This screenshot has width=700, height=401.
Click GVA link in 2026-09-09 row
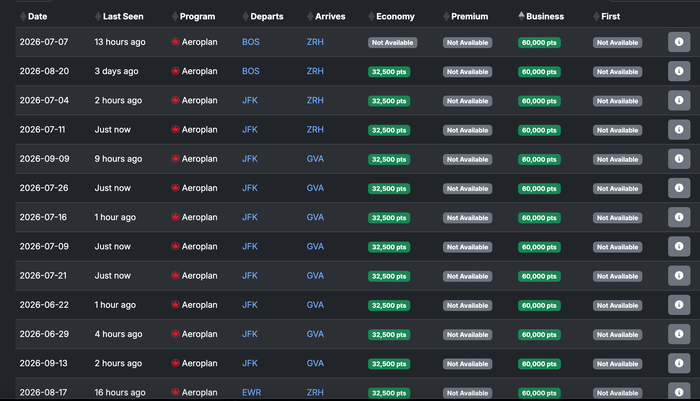(315, 159)
